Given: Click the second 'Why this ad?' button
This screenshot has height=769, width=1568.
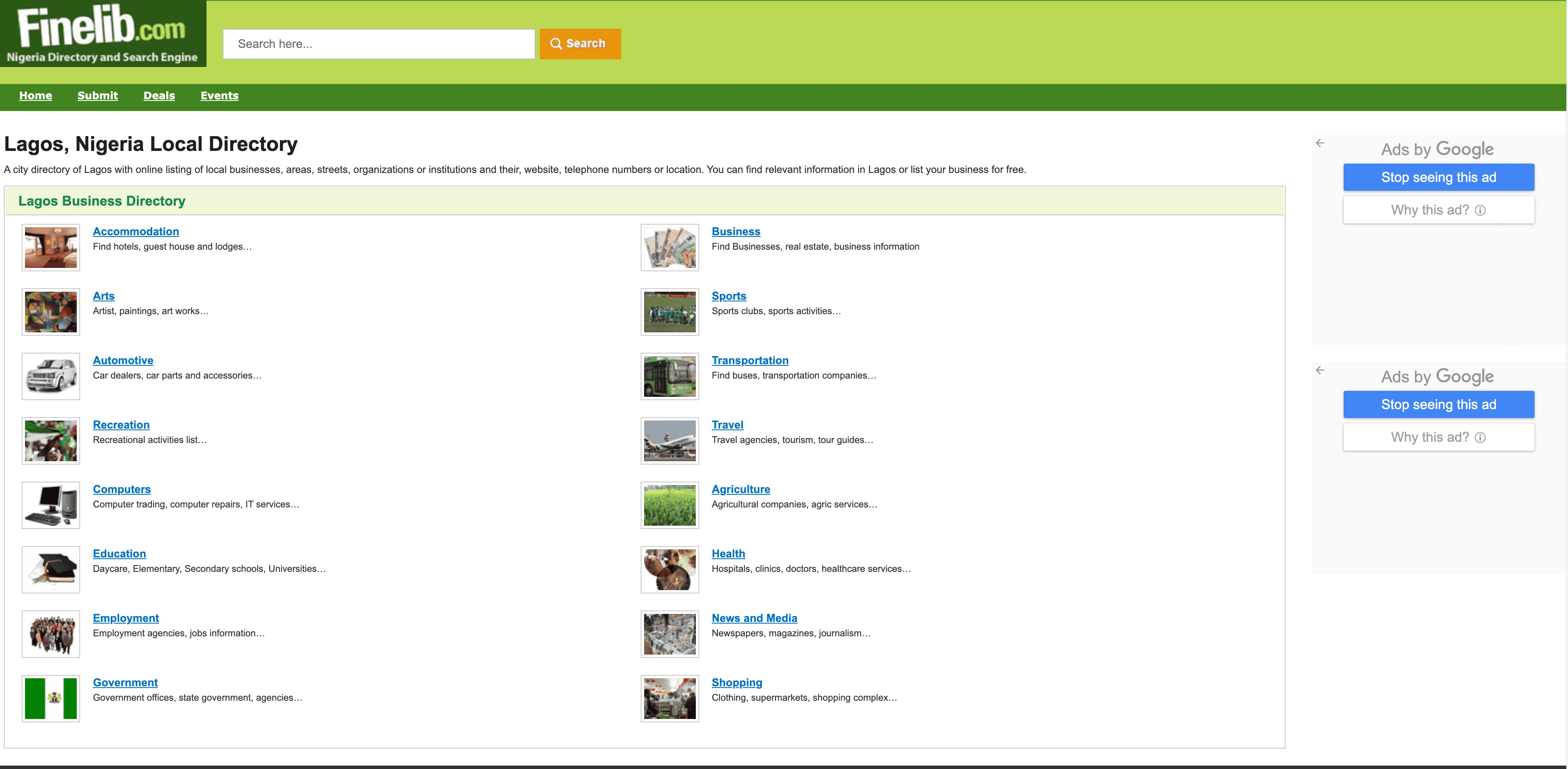Looking at the screenshot, I should [x=1438, y=437].
